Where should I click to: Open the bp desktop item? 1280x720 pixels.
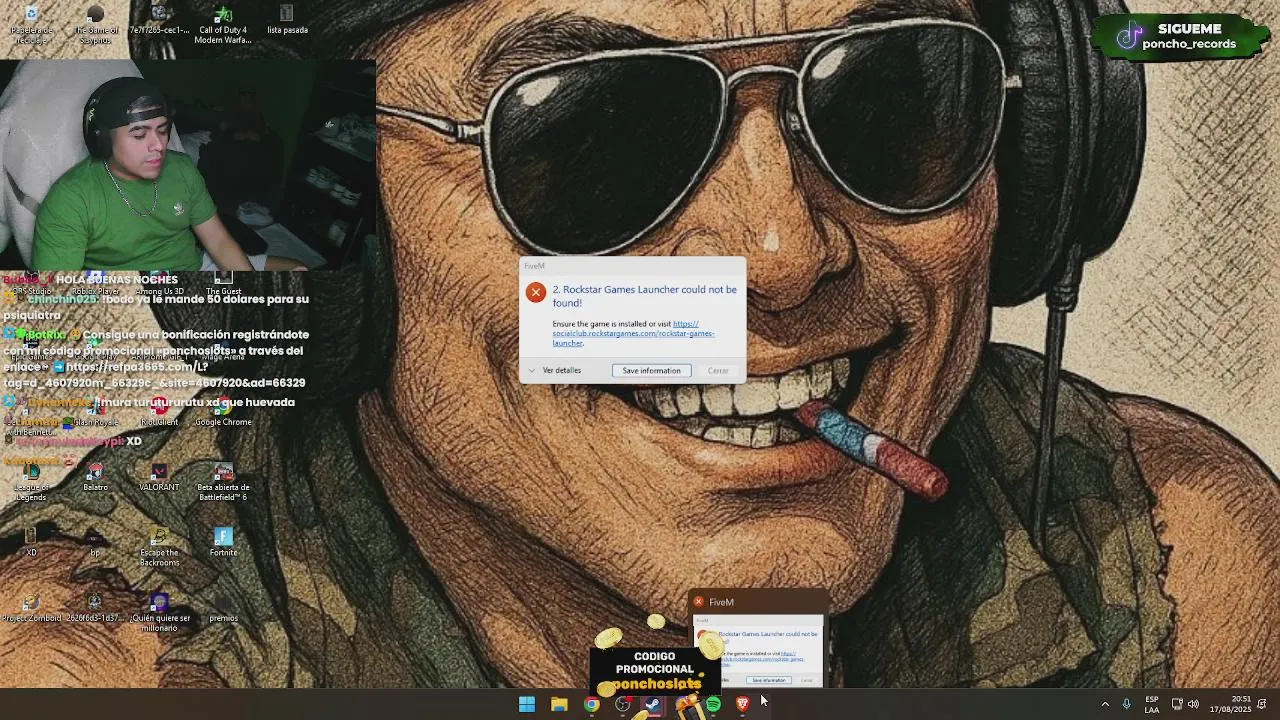click(95, 543)
